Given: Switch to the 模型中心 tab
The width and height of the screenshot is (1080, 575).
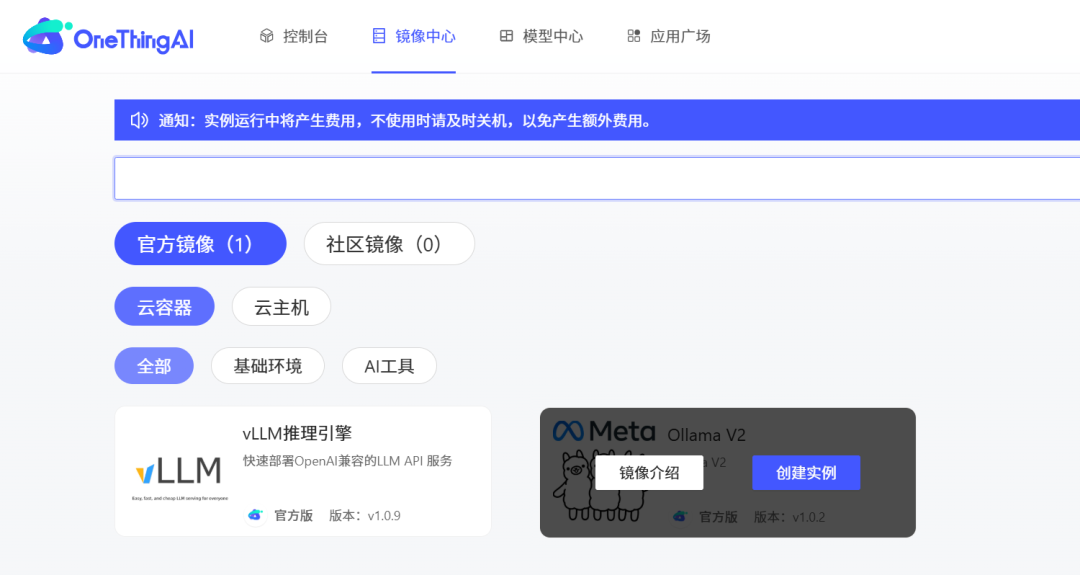Looking at the screenshot, I should point(552,36).
